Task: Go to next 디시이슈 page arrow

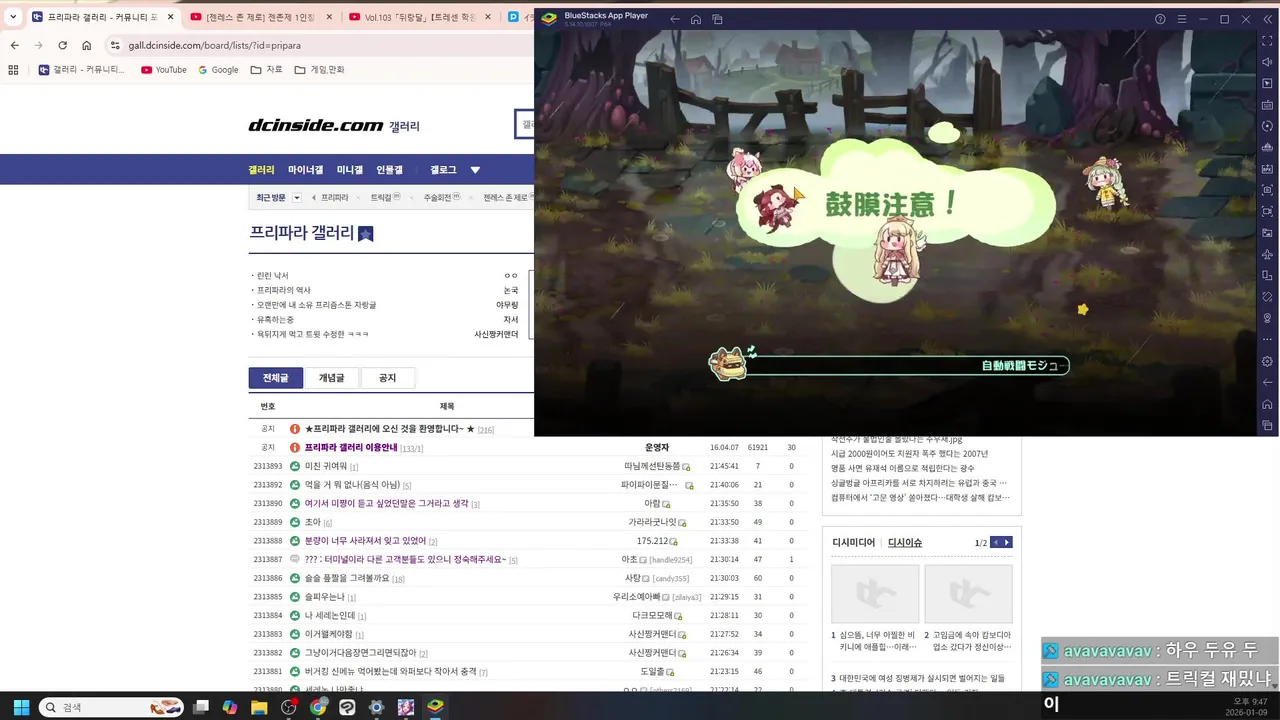Action: coord(1007,542)
